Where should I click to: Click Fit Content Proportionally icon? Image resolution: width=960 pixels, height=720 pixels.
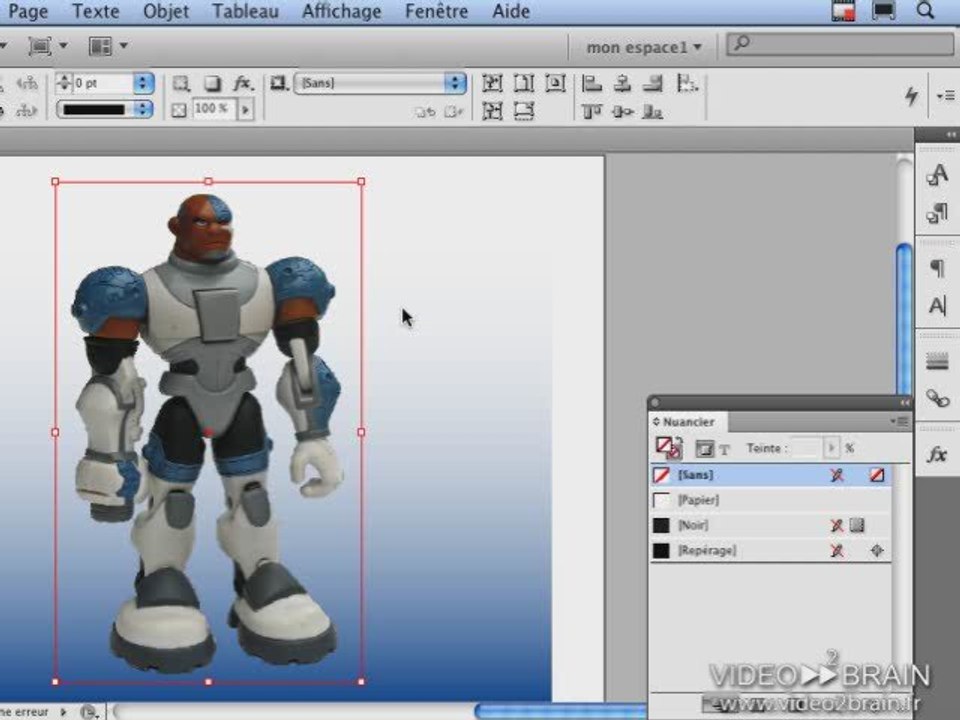click(492, 111)
